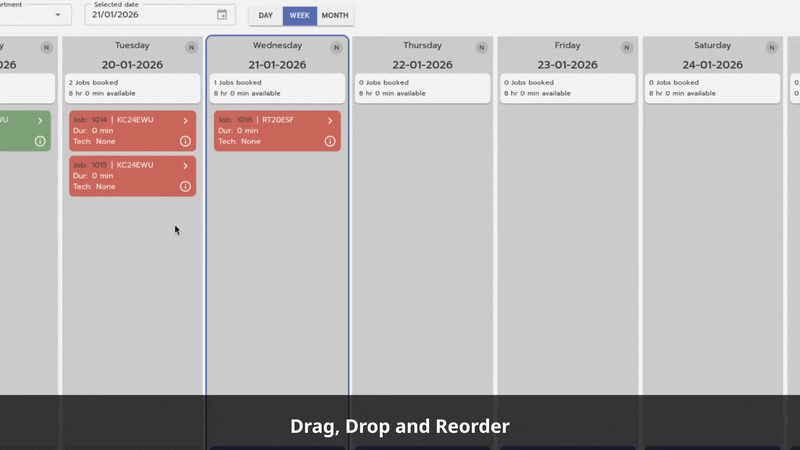The height and width of the screenshot is (450, 800).
Task: Click info icon on the green job card
Action: 40,141
